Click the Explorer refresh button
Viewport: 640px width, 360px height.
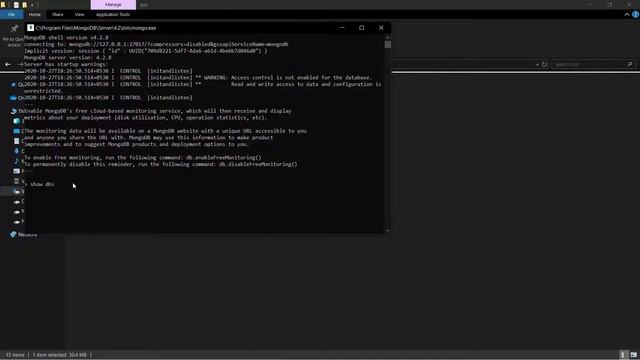pos(544,64)
